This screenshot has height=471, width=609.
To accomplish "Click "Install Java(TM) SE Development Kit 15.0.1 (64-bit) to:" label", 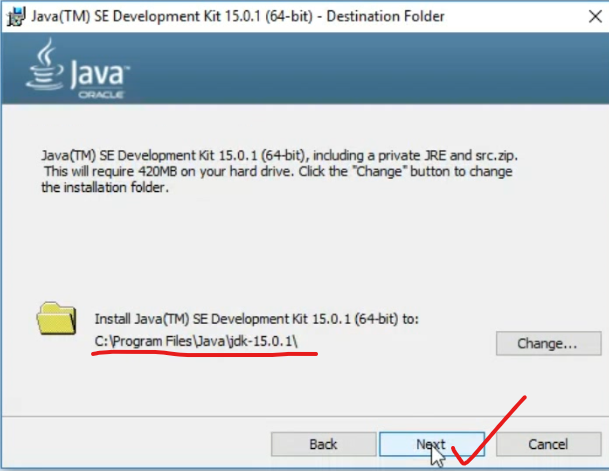I will (257, 319).
